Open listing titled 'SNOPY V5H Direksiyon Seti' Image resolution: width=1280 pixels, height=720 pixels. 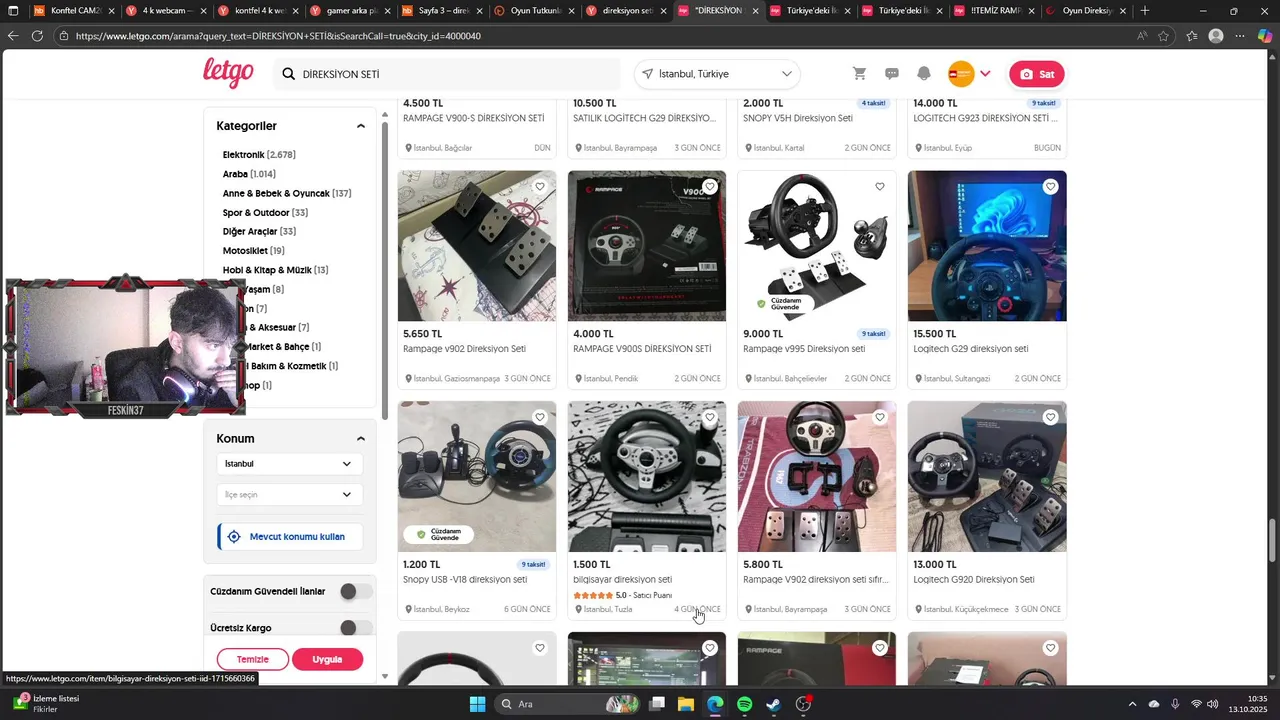point(798,118)
